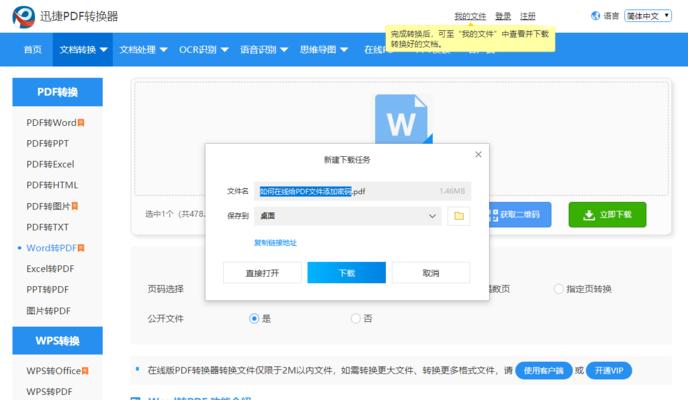Open the PDF转换 sidebar section header
This screenshot has width=688, height=400.
click(57, 92)
